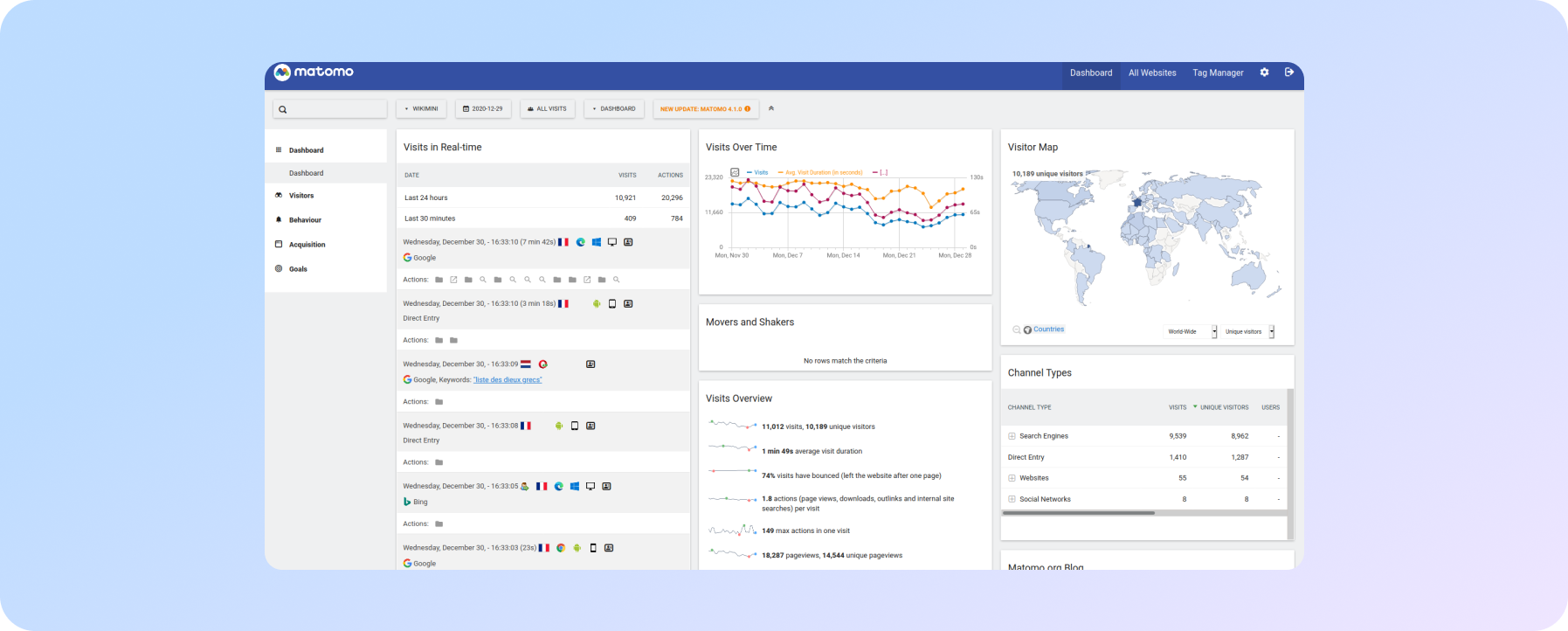Click the sign out icon

click(1288, 73)
